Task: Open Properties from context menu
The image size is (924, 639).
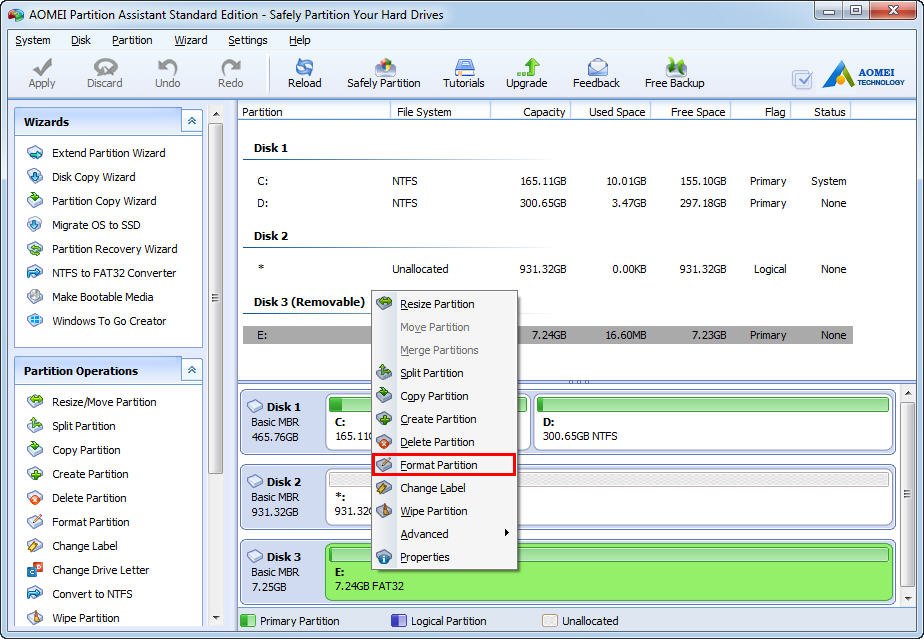Action: point(444,557)
